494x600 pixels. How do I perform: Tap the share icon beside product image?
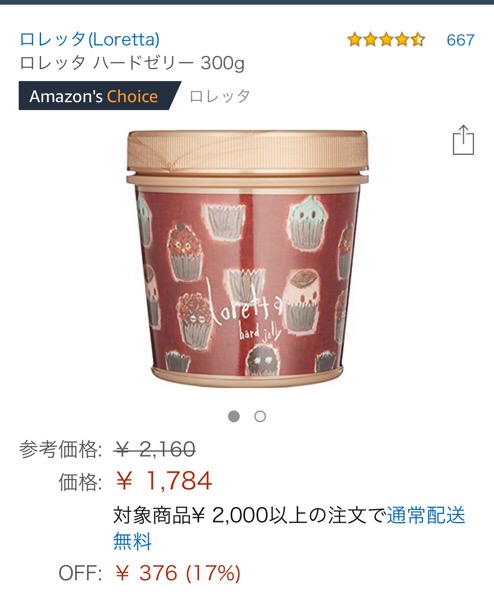(x=463, y=140)
